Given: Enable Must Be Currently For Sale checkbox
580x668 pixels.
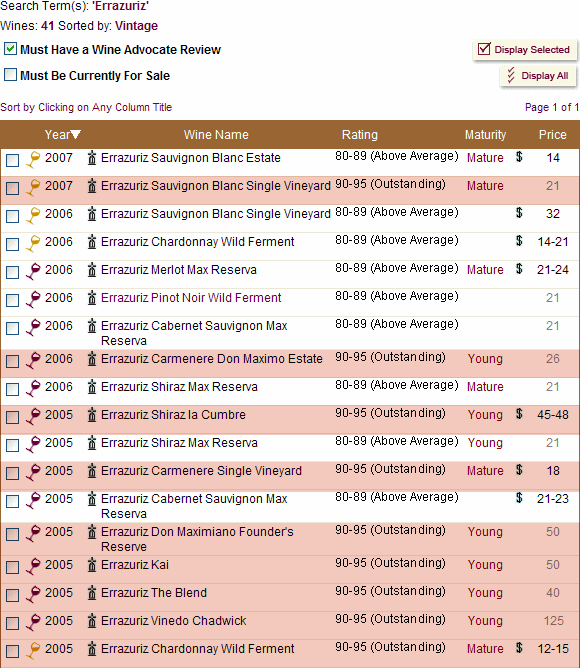Looking at the screenshot, I should pos(11,75).
